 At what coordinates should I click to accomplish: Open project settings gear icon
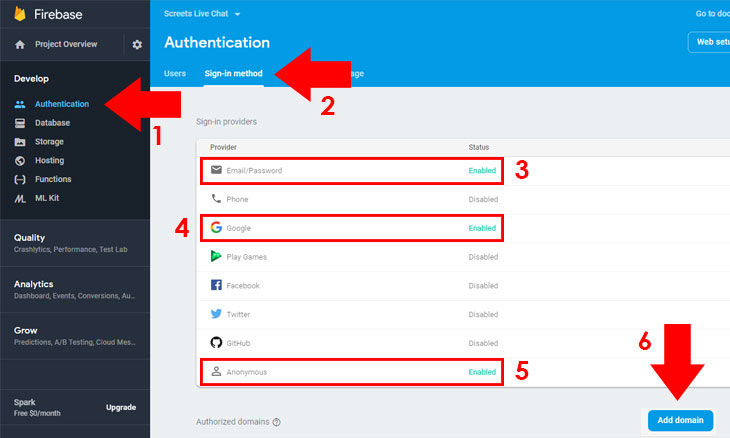[x=137, y=45]
